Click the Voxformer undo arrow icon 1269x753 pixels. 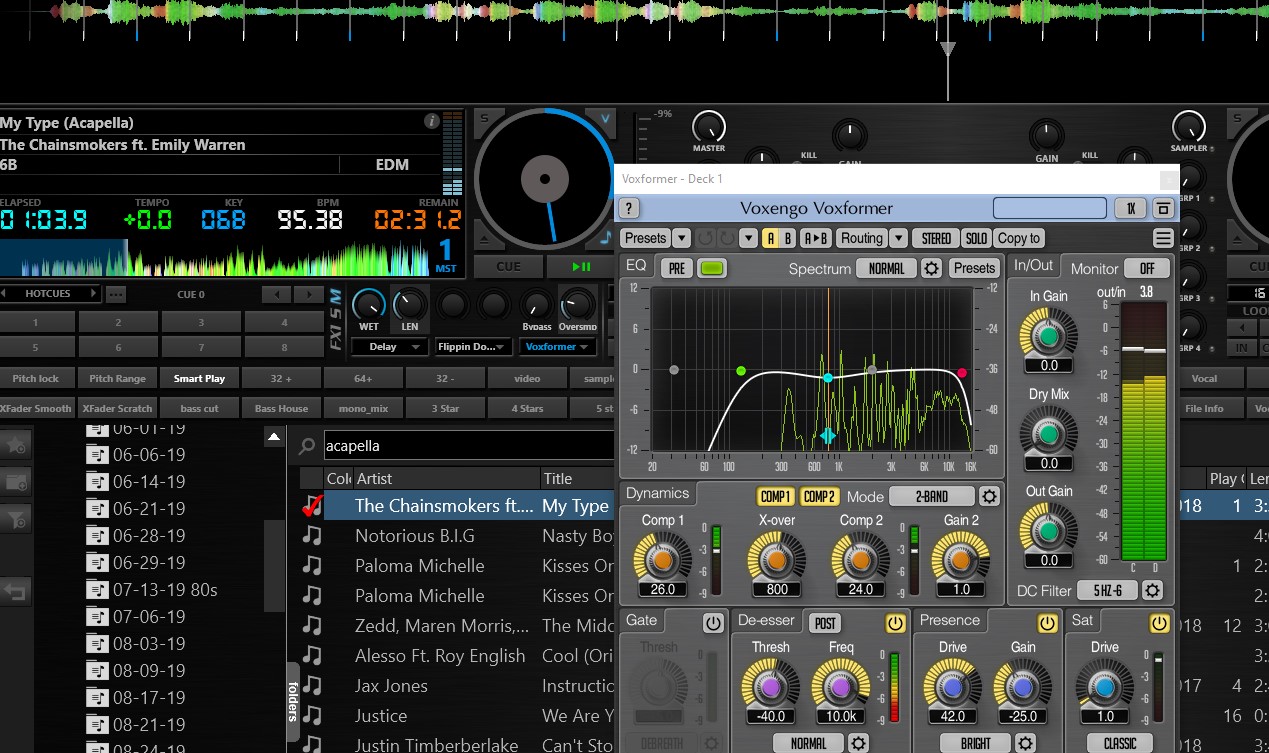point(705,238)
